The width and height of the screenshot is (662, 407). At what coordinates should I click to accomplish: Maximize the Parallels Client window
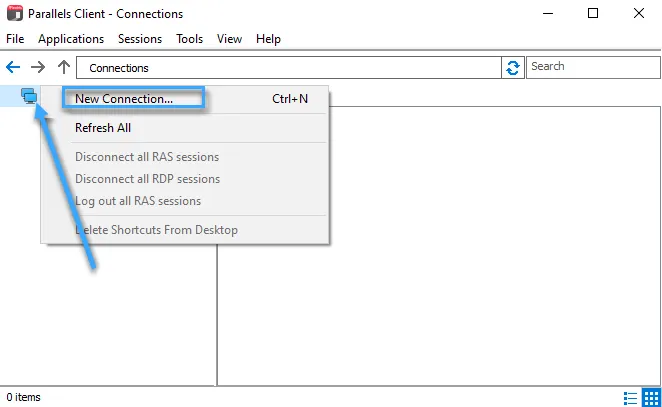coord(593,14)
